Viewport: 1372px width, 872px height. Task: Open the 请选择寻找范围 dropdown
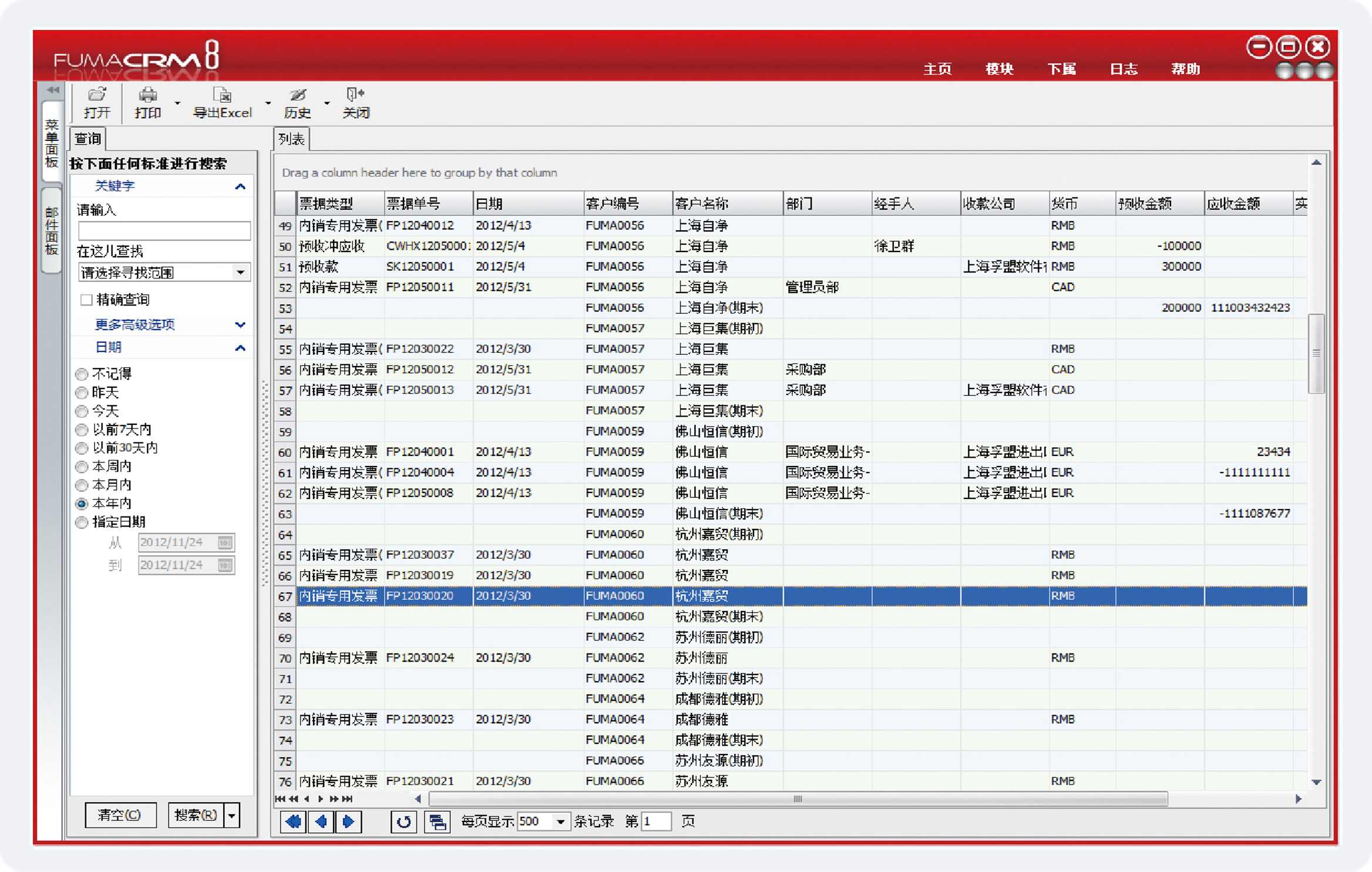pyautogui.click(x=240, y=273)
